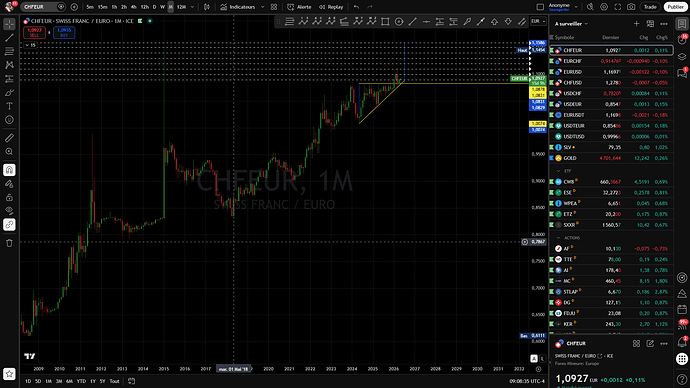The height and width of the screenshot is (388, 690).
Task: Open chart settings gear icon
Action: [604, 7]
